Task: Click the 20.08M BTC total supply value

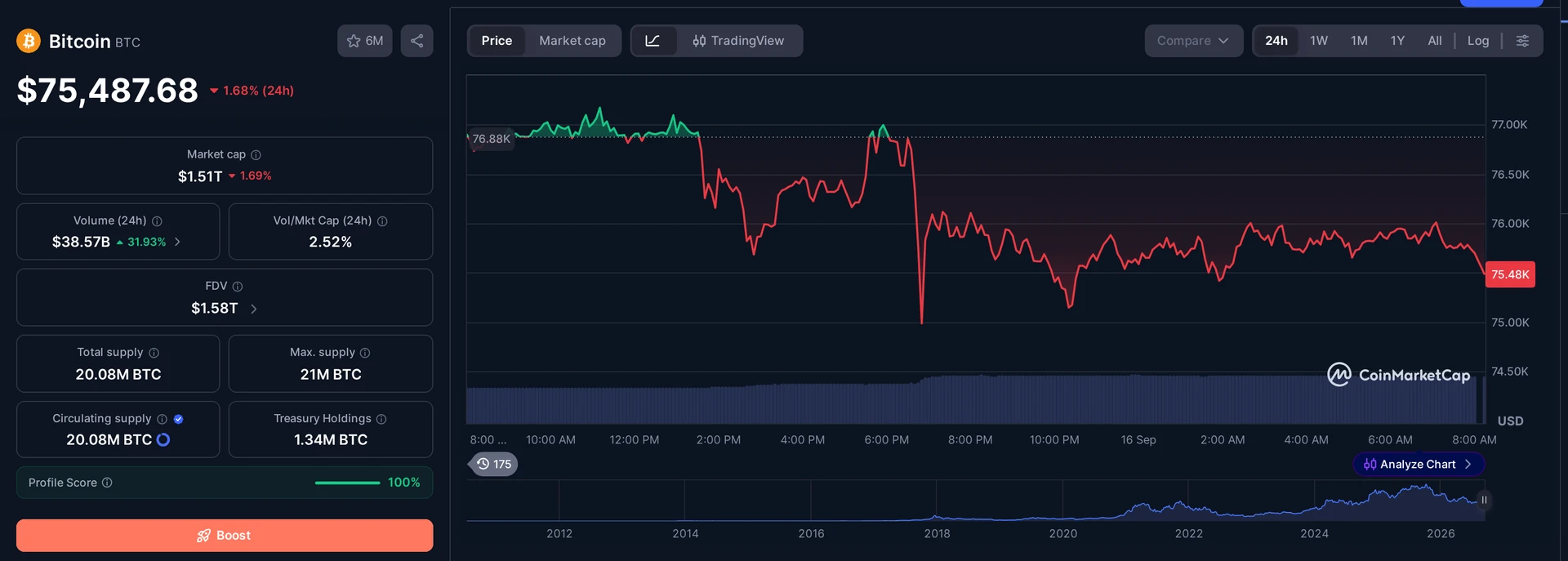Action: pos(118,374)
